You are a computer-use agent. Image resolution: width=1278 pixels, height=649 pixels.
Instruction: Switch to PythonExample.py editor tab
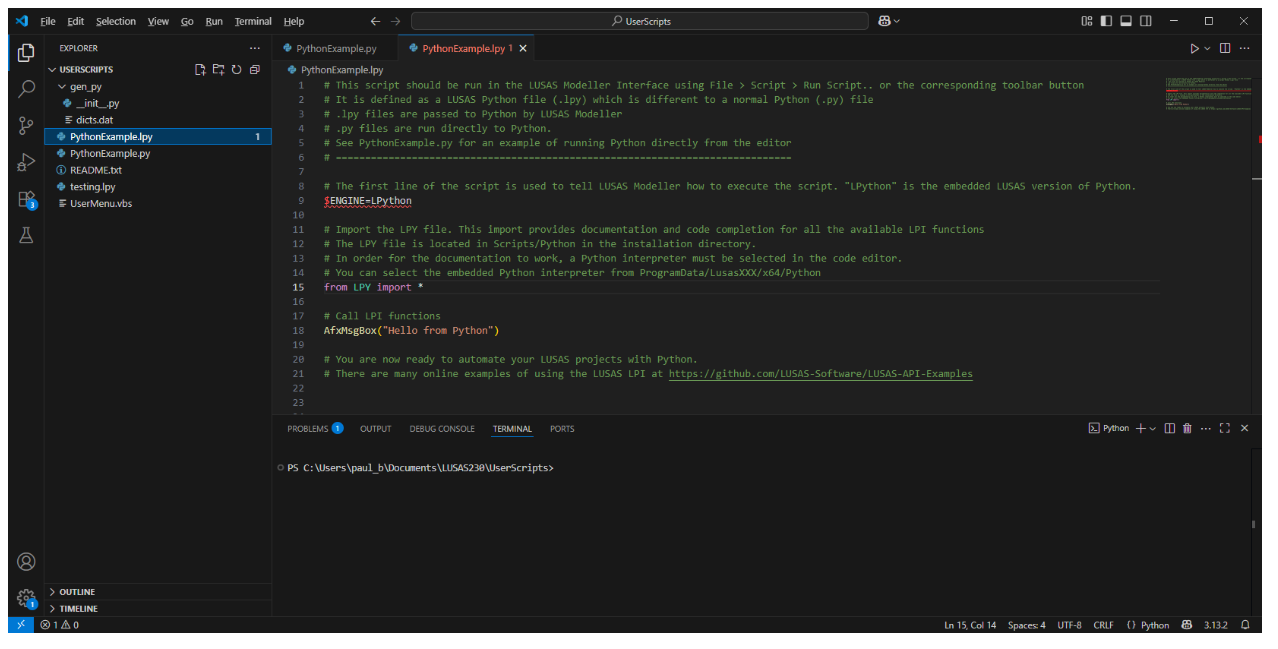(x=336, y=48)
